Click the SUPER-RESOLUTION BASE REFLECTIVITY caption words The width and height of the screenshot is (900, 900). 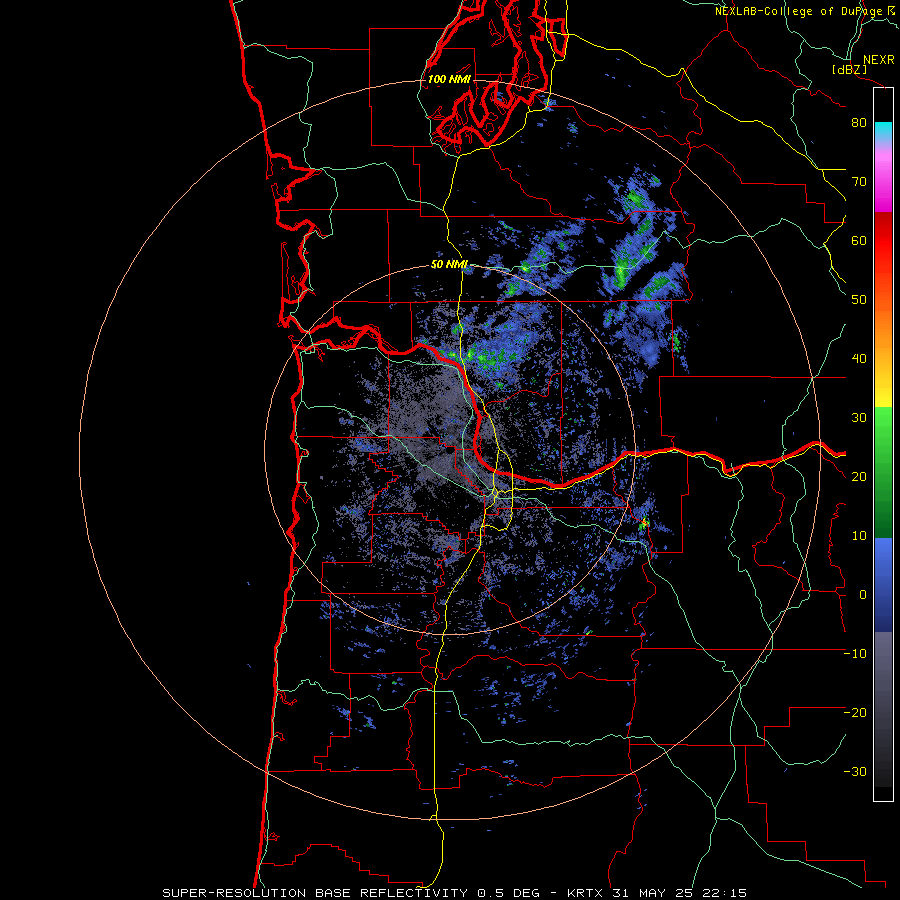(315, 893)
